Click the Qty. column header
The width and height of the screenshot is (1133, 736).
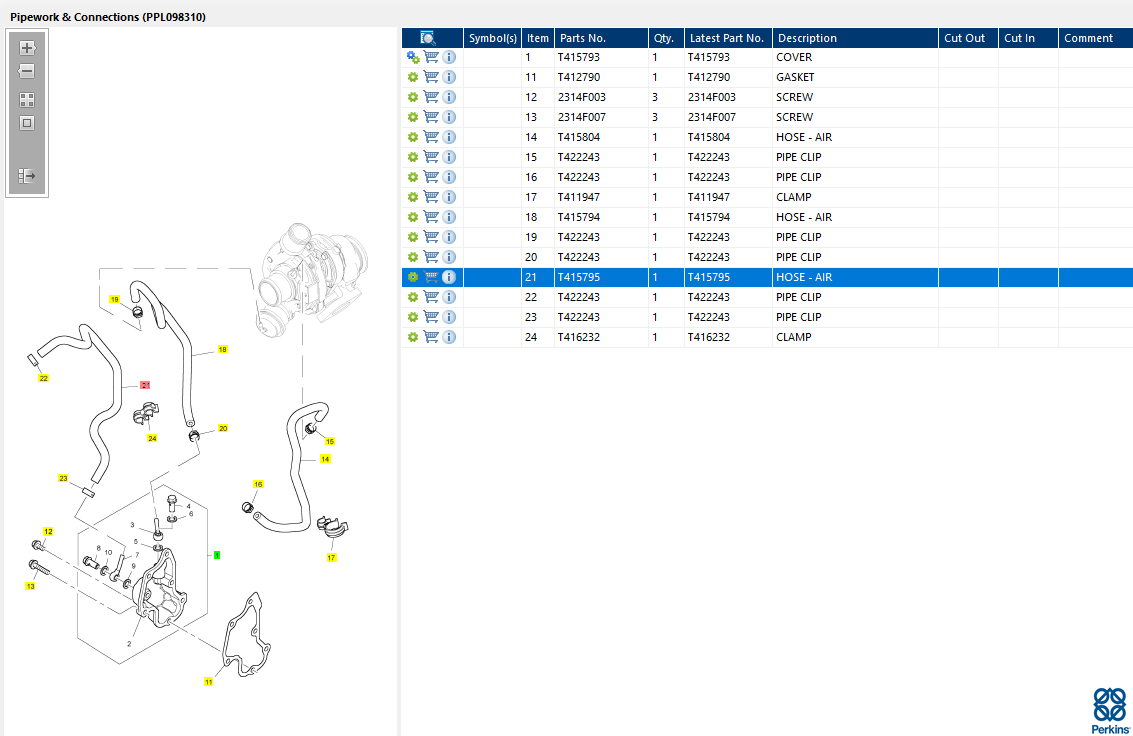(666, 38)
